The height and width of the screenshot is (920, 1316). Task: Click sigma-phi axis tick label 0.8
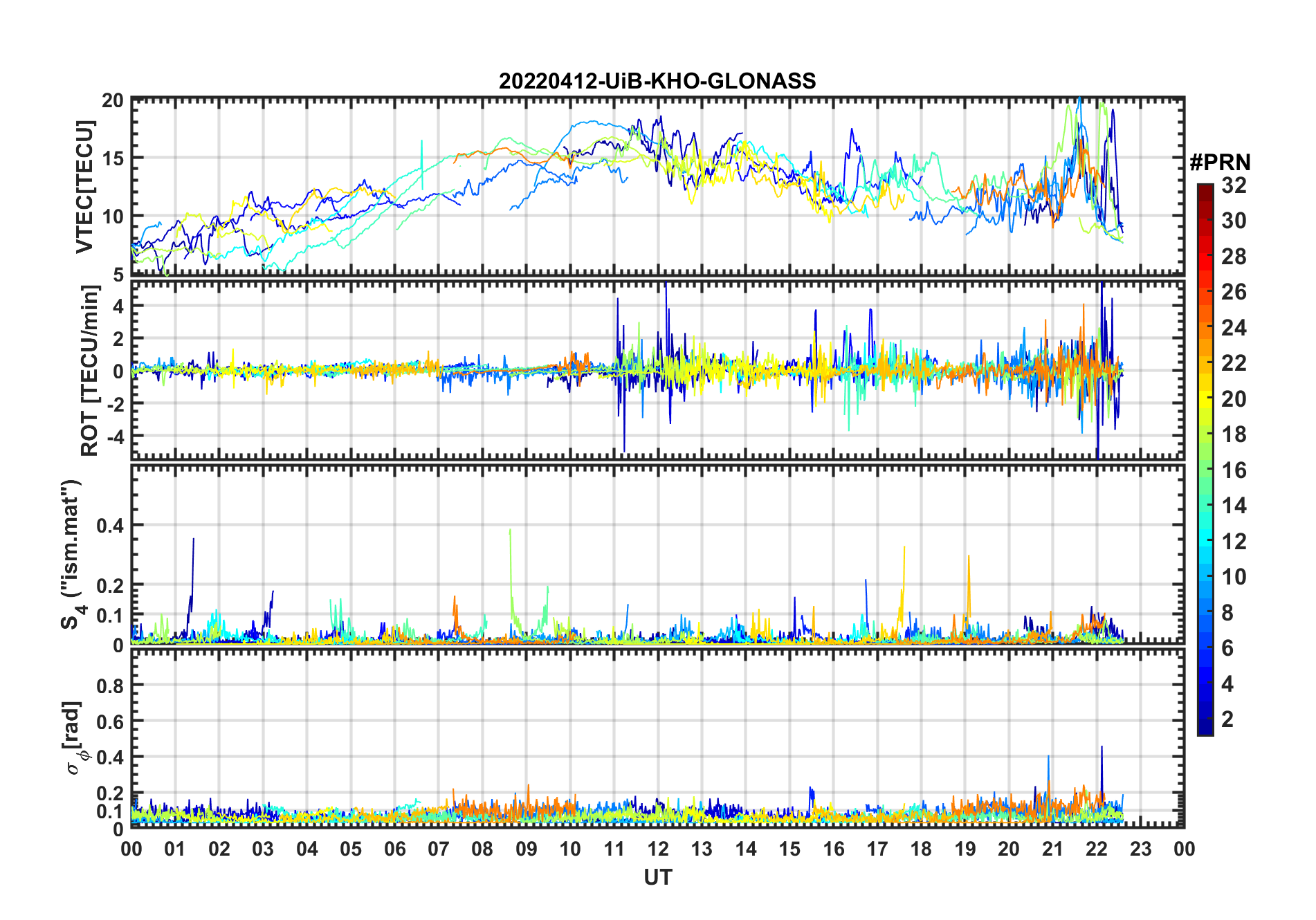111,686
